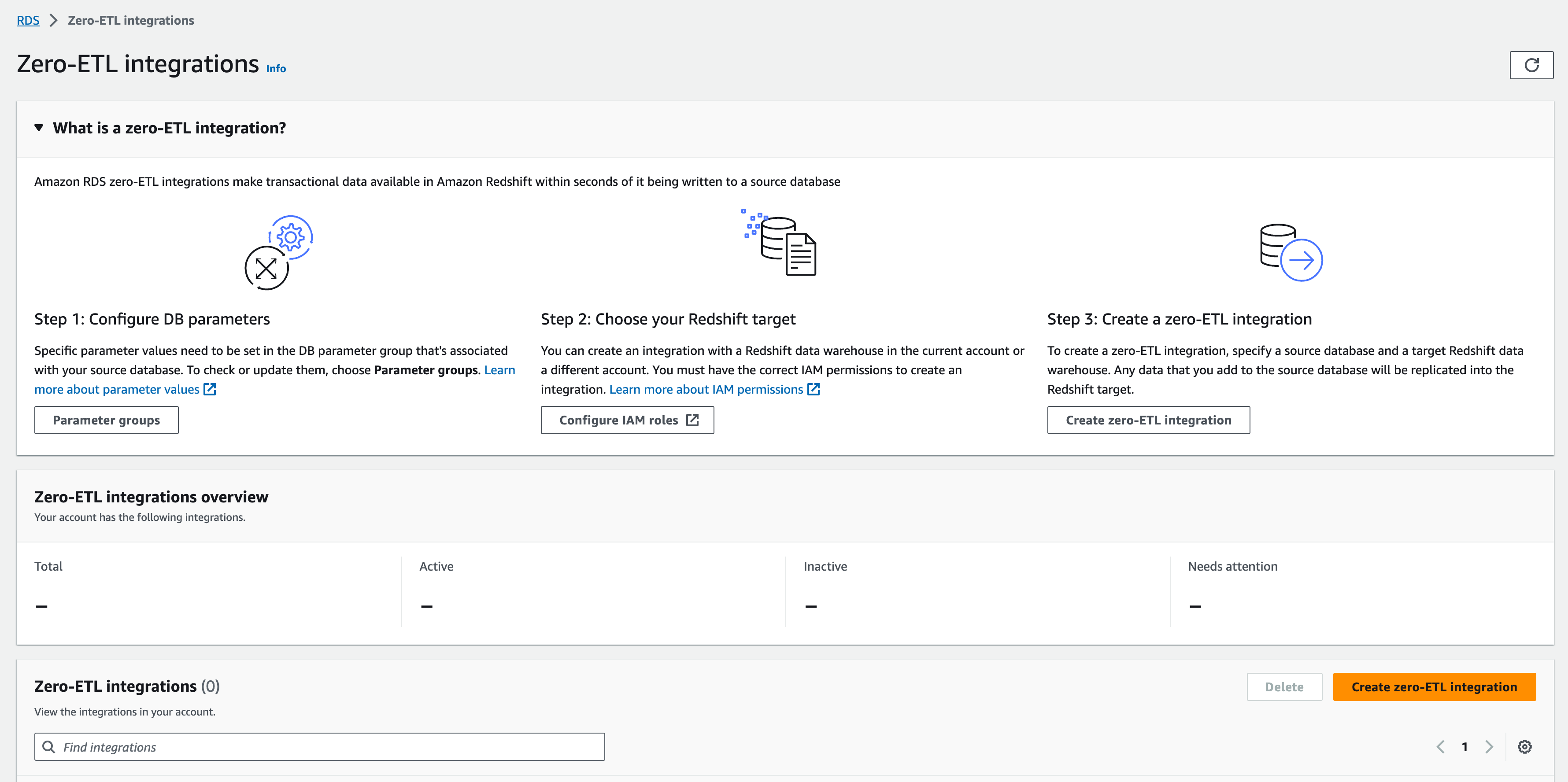The width and height of the screenshot is (1568, 782).
Task: Open the Info link beside the title
Action: (x=276, y=69)
